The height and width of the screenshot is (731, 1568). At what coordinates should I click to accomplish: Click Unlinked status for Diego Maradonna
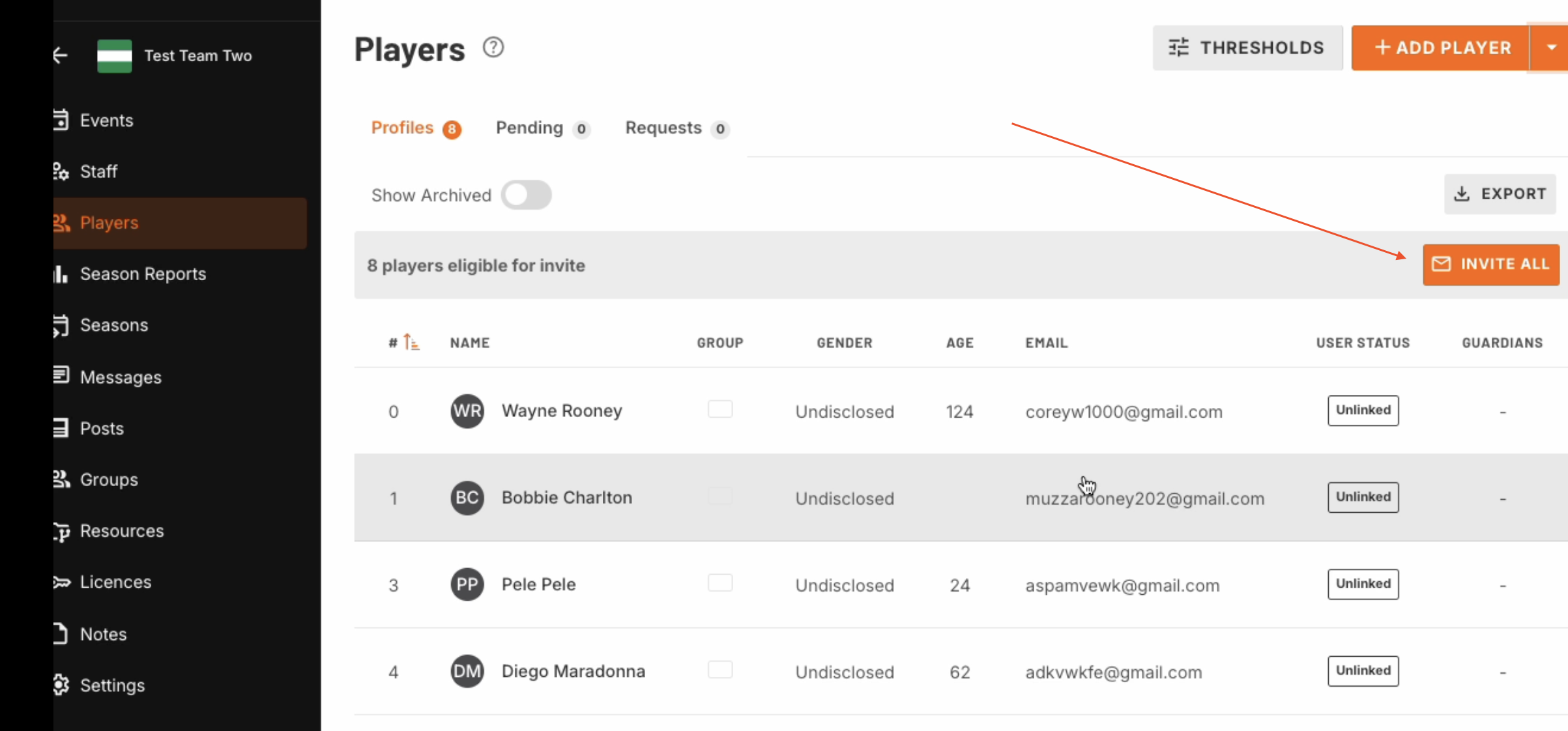coord(1363,670)
